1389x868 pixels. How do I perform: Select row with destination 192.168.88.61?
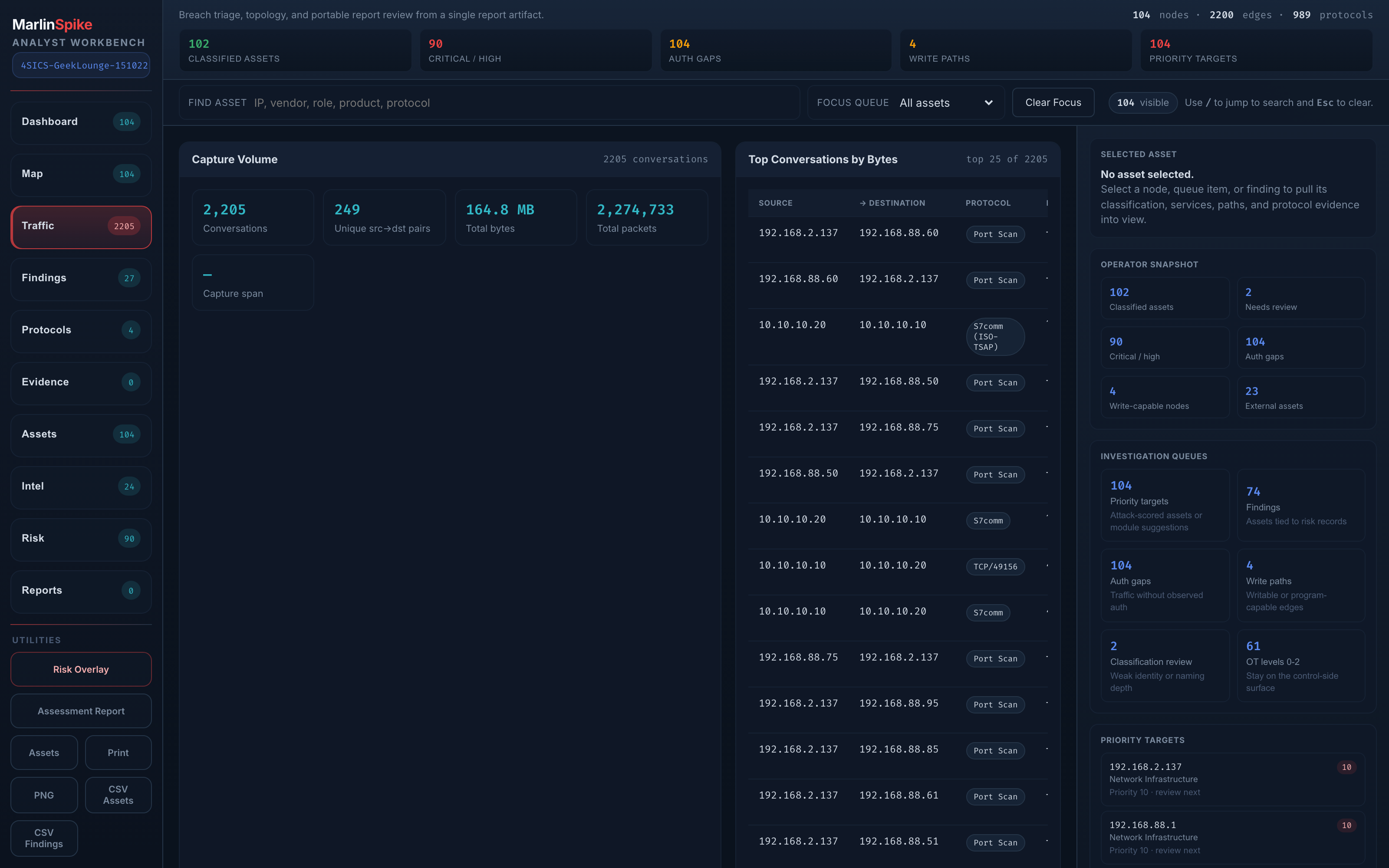click(x=898, y=802)
